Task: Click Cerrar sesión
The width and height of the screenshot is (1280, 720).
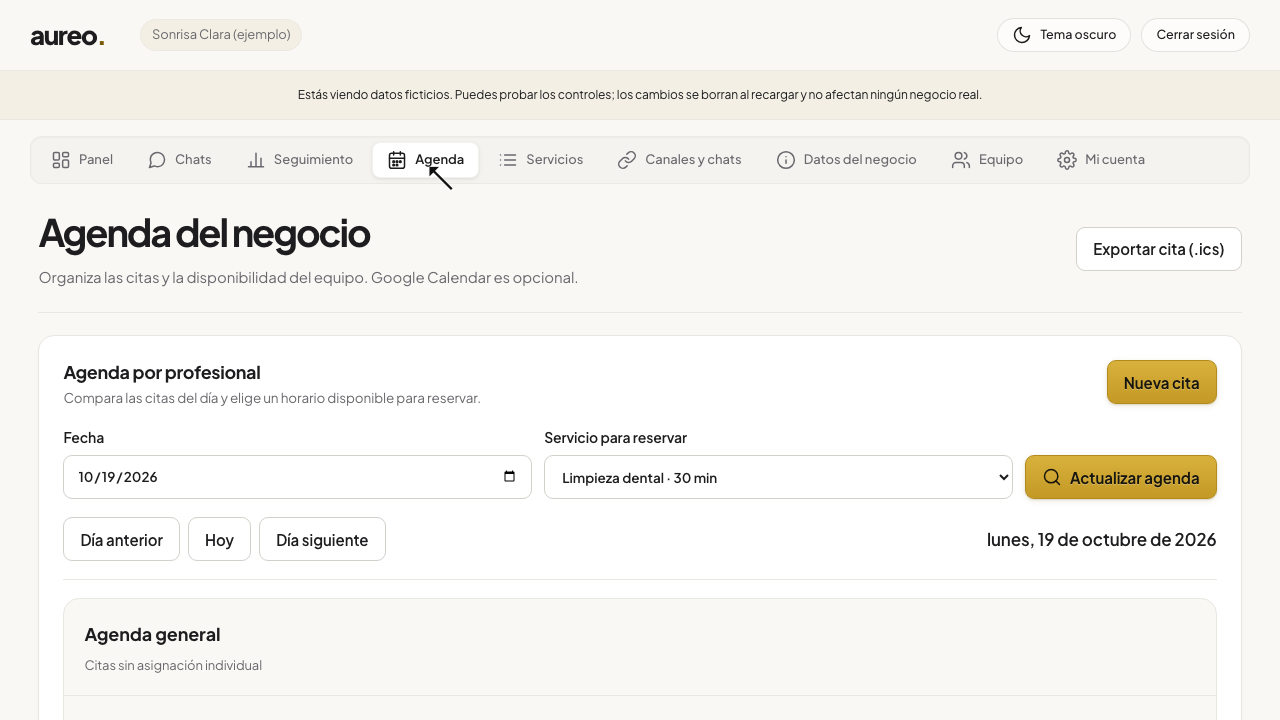Action: pos(1195,35)
